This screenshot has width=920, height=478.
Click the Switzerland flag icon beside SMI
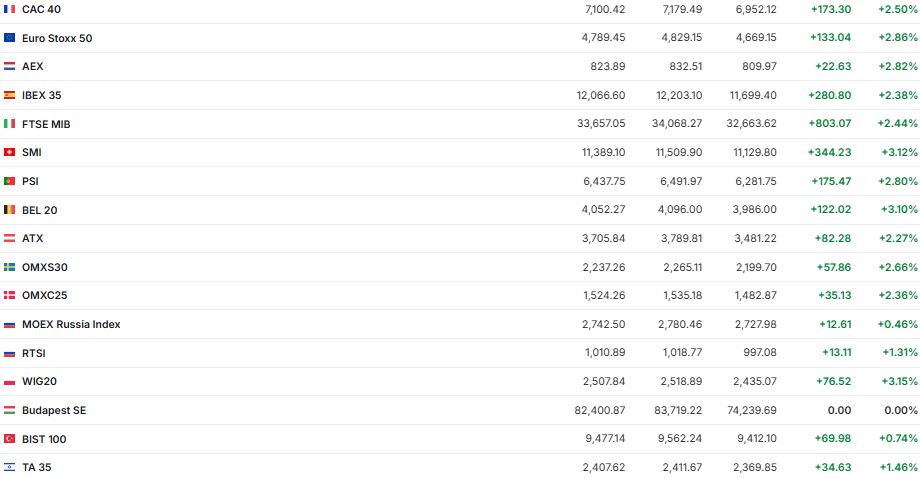(10, 152)
